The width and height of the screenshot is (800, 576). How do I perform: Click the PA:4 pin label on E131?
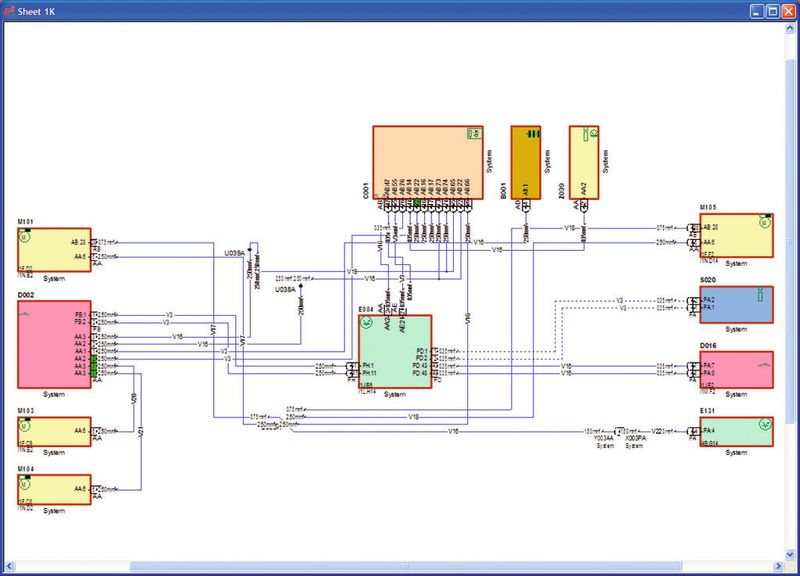(x=709, y=431)
